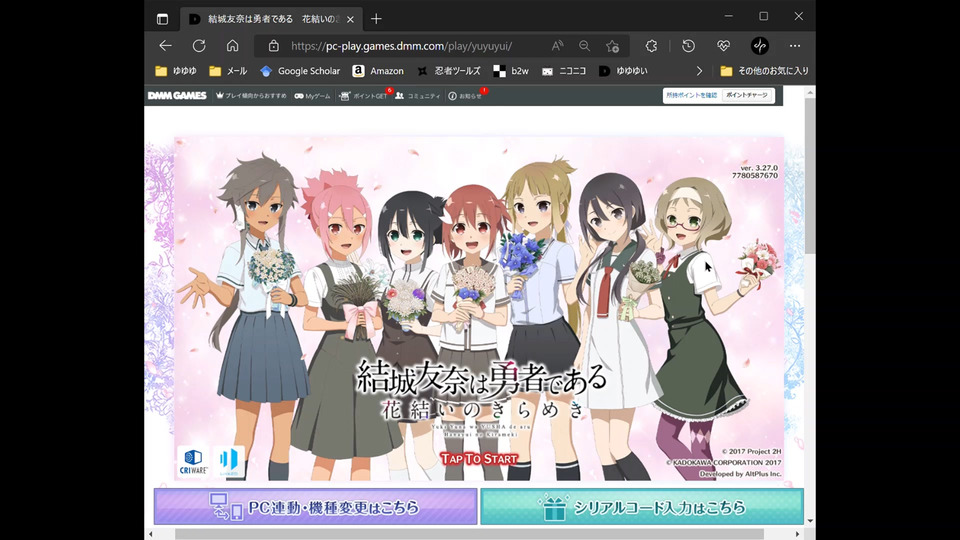Open the Amazon bookmark
Image resolution: width=960 pixels, height=540 pixels.
tap(378, 71)
